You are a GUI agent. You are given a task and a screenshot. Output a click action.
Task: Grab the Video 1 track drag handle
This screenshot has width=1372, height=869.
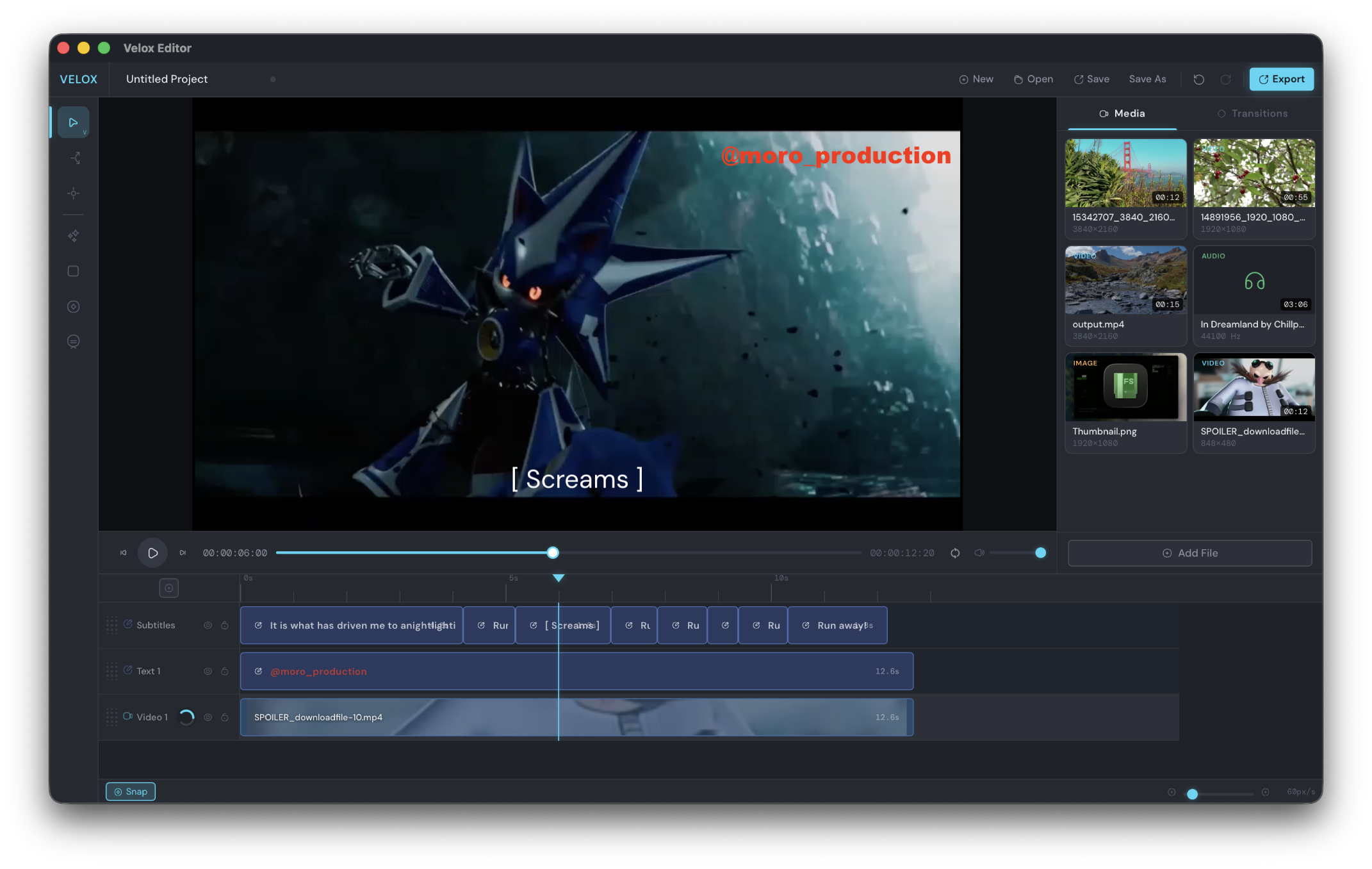[x=111, y=717]
